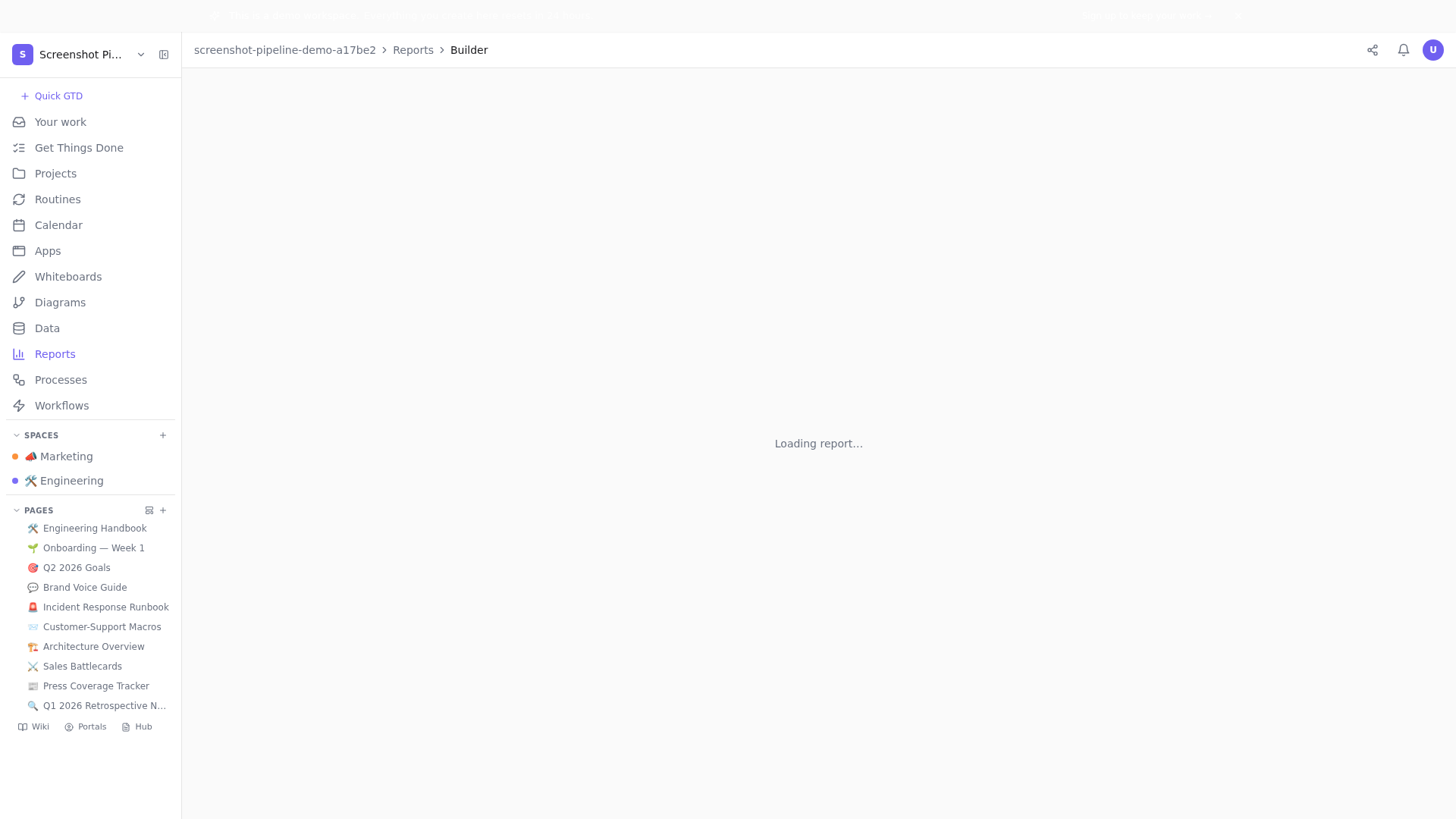Viewport: 1456px width, 819px height.
Task: Open the Processes section
Action: pyautogui.click(x=90, y=380)
